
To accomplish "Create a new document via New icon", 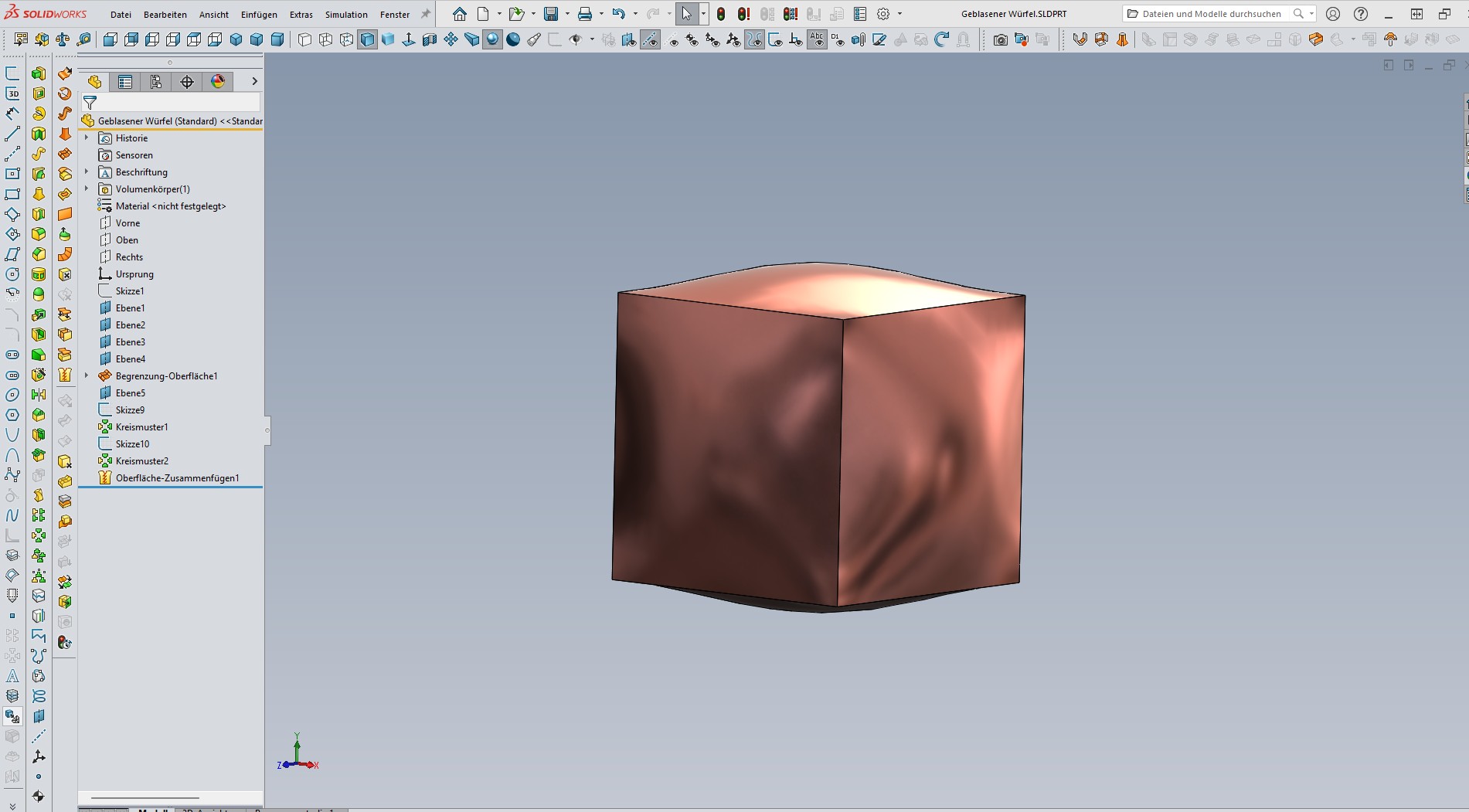I will click(x=483, y=14).
